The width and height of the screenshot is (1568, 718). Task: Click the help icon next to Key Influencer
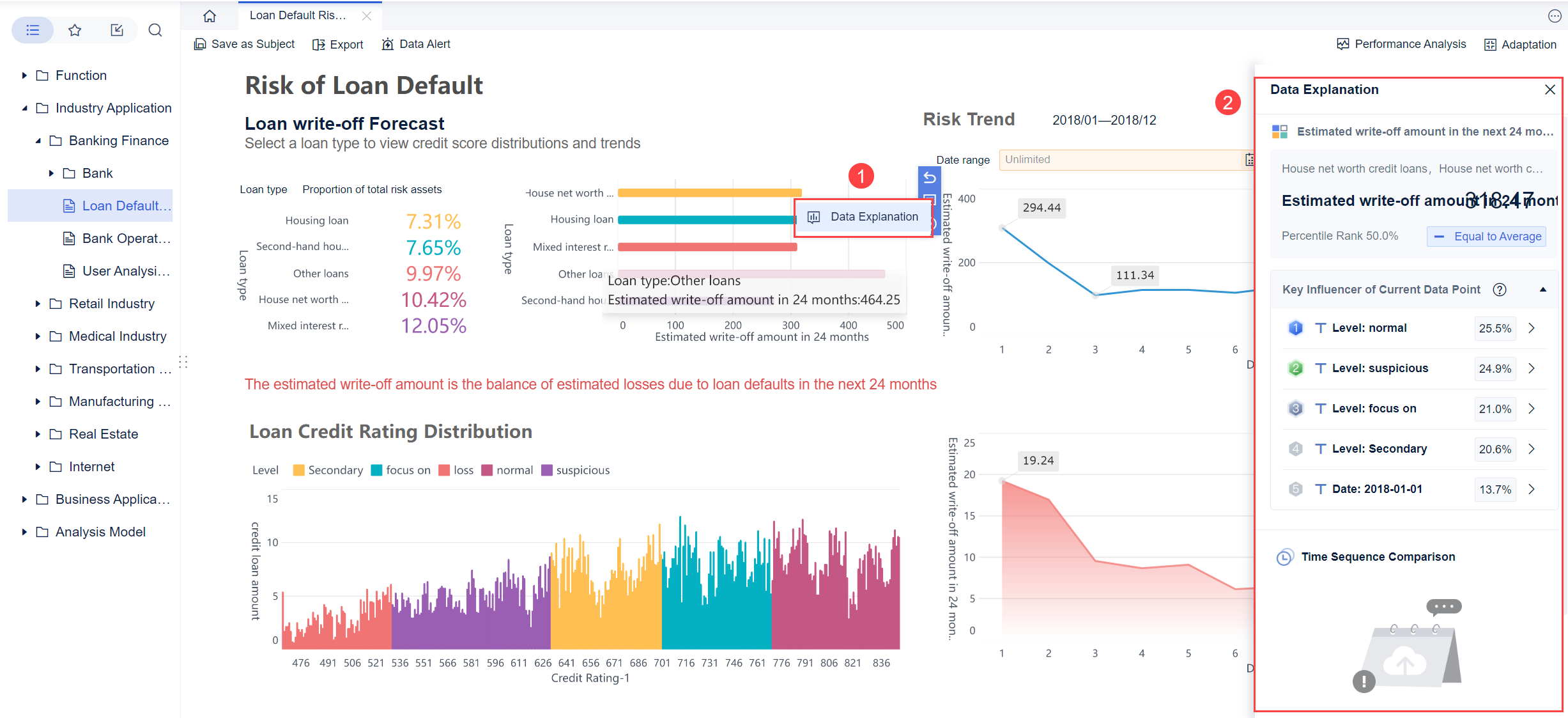[x=1500, y=289]
